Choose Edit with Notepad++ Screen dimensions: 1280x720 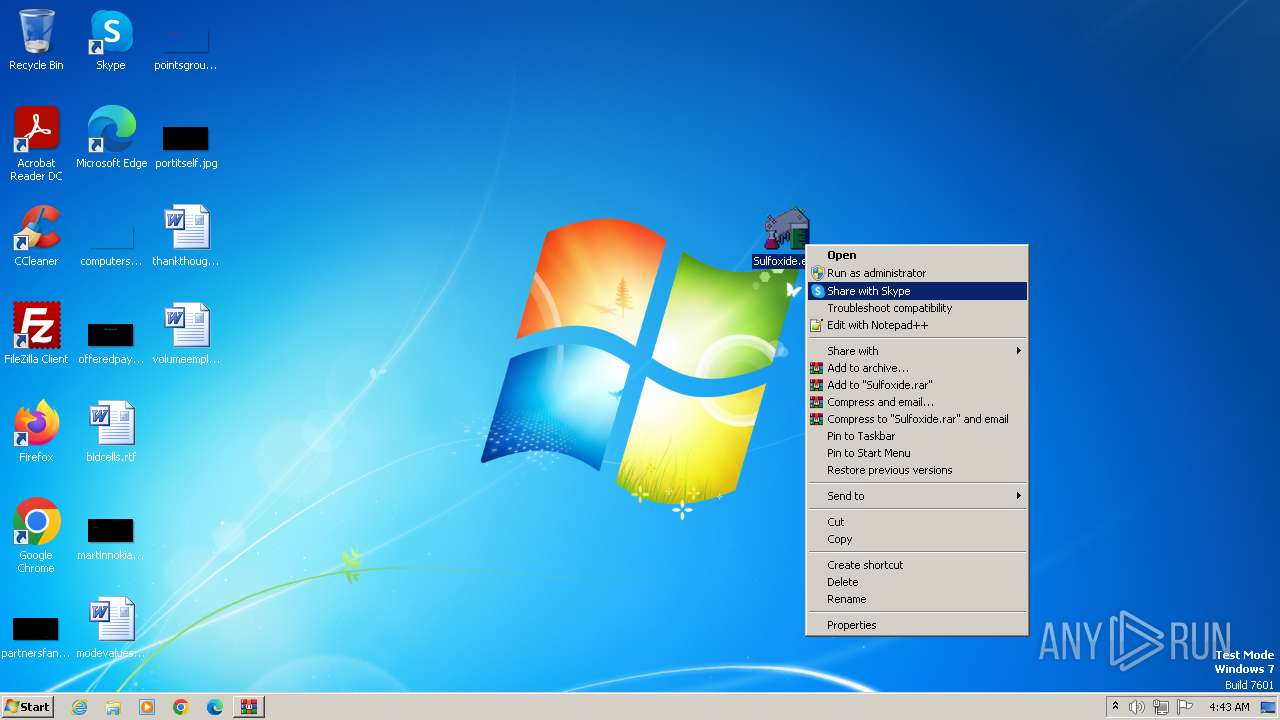917,325
